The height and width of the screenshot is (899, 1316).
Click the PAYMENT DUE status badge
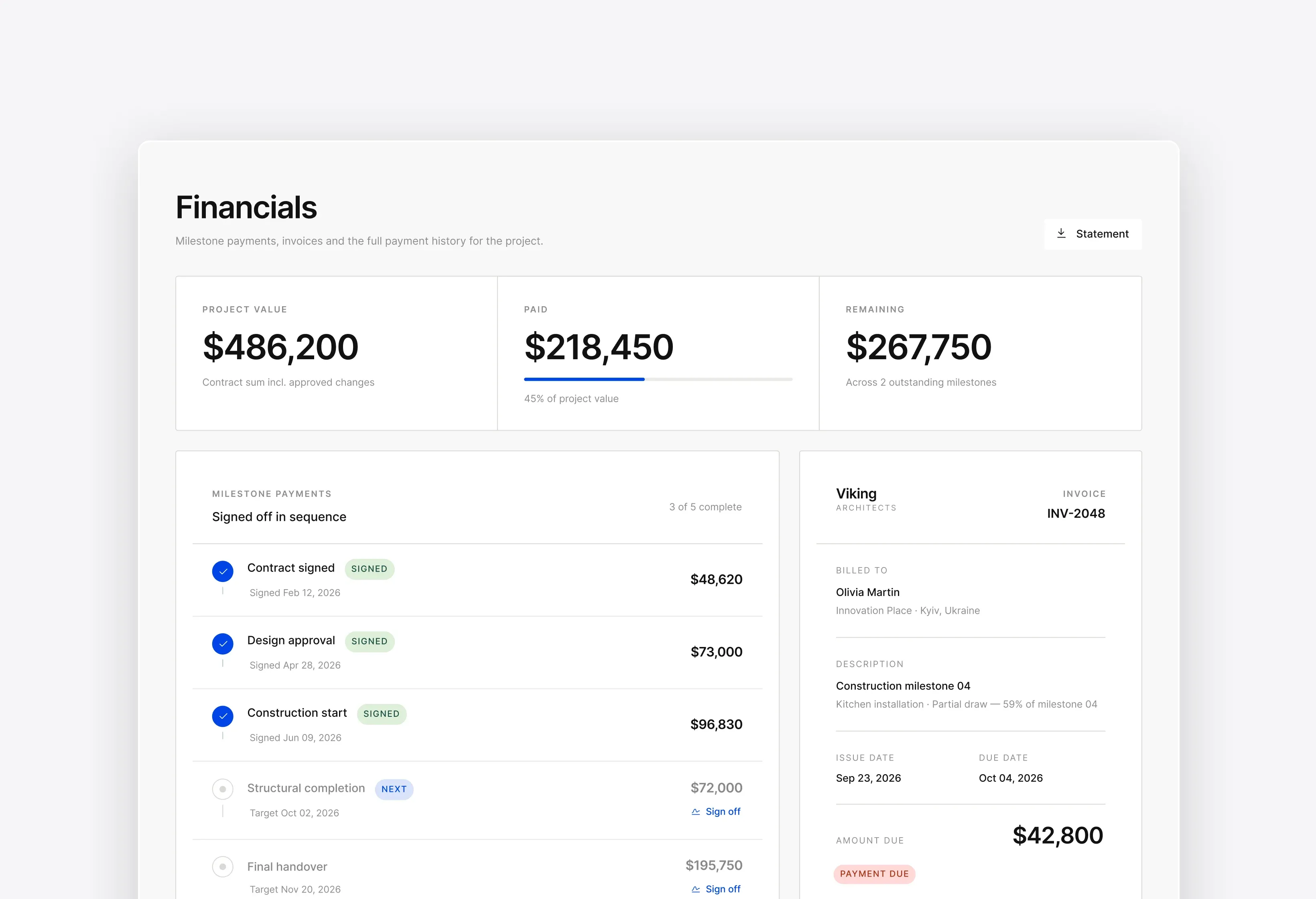(874, 873)
